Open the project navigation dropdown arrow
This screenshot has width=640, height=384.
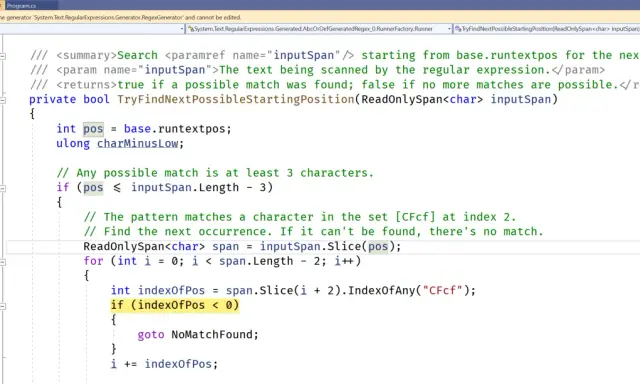pos(182,29)
